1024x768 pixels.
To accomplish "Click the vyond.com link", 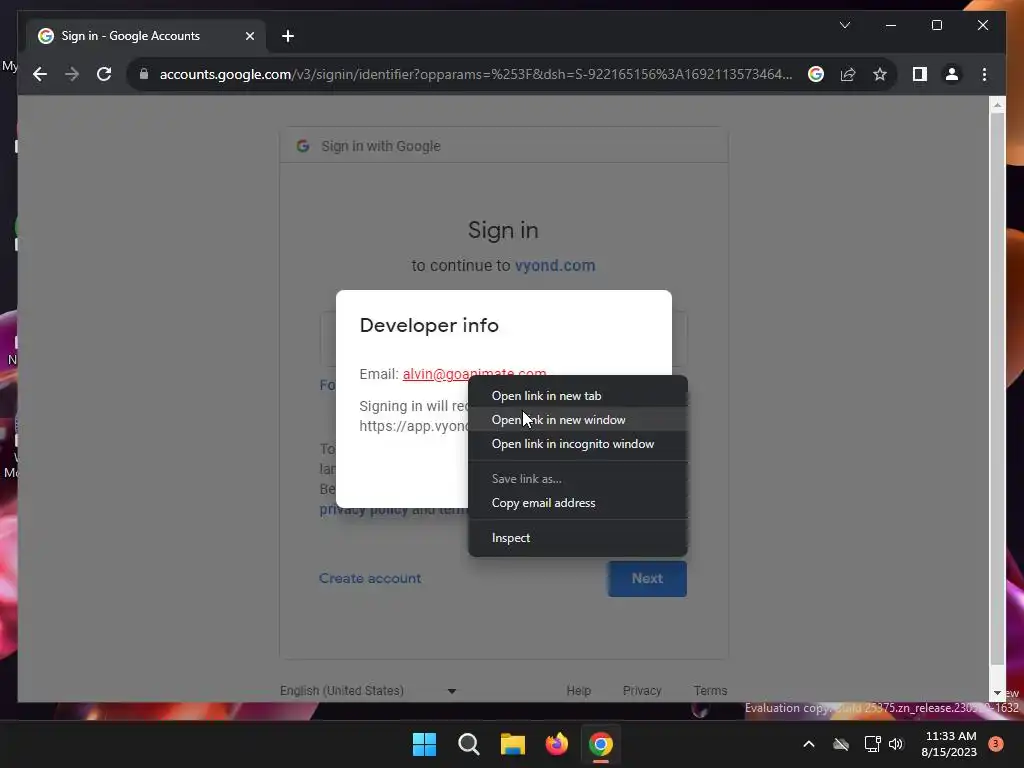I will 554,265.
